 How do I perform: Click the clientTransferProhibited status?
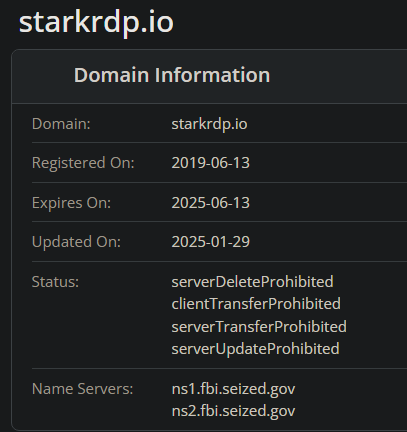256,304
